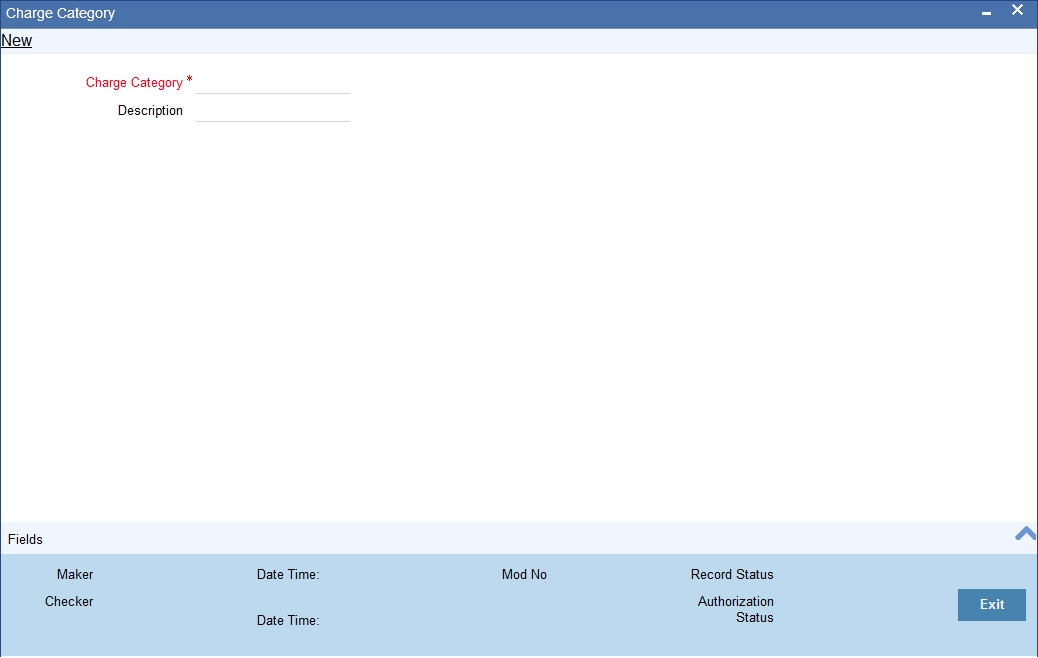Image resolution: width=1038 pixels, height=658 pixels.
Task: Click the Checker Date Time label
Action: (x=288, y=621)
